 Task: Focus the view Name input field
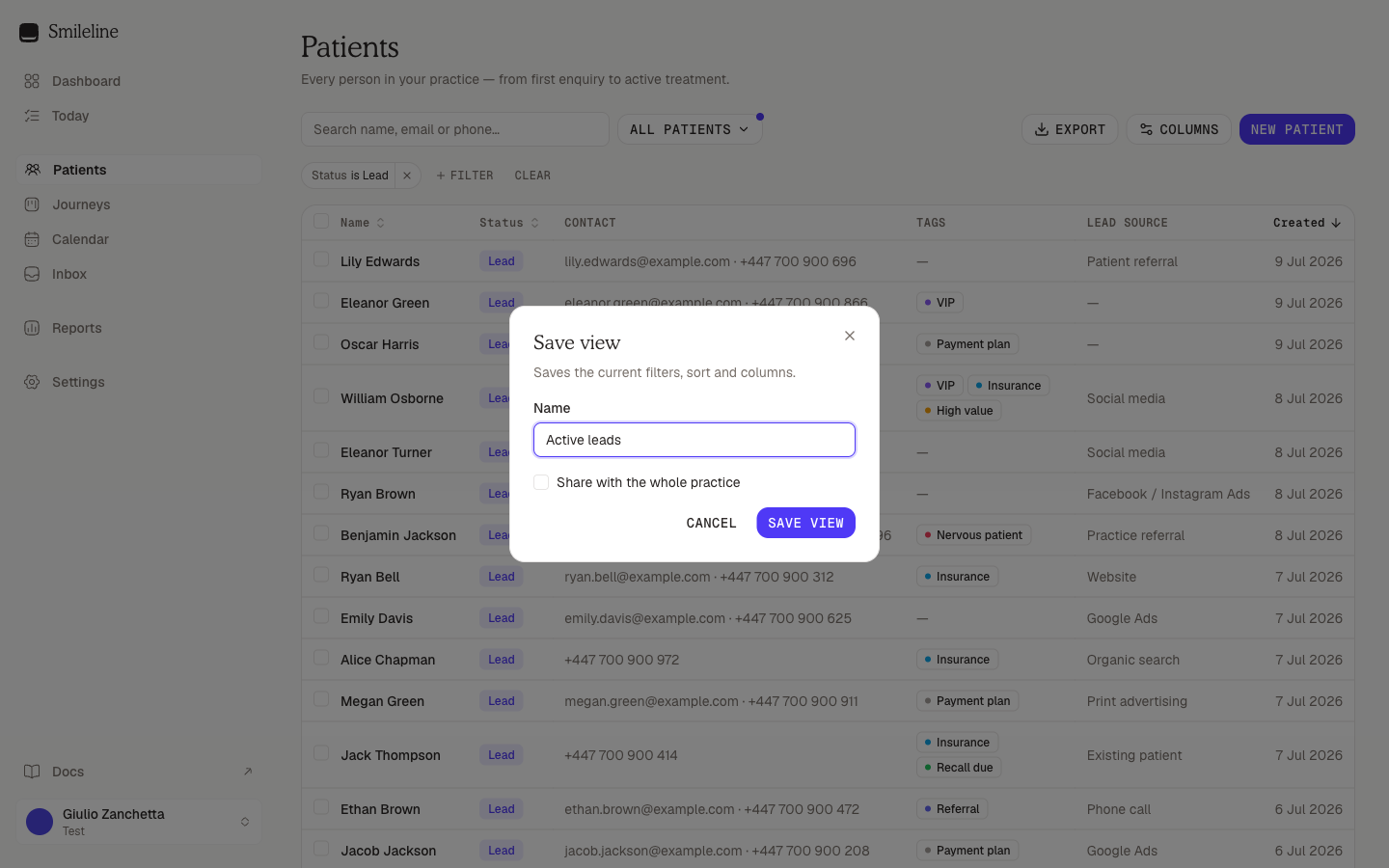(694, 440)
